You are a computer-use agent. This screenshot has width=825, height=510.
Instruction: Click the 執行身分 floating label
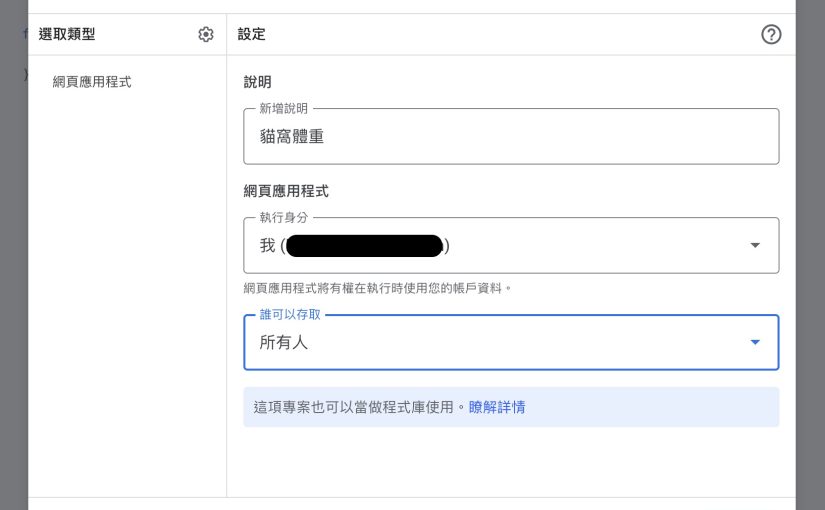pos(284,217)
